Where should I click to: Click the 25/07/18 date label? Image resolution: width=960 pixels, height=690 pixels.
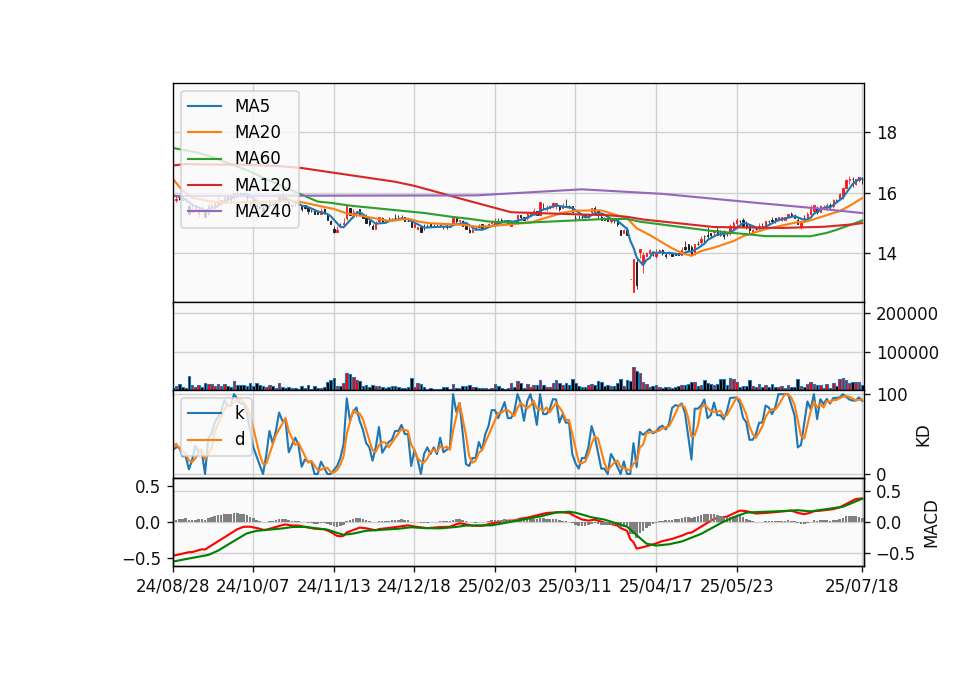tap(862, 586)
